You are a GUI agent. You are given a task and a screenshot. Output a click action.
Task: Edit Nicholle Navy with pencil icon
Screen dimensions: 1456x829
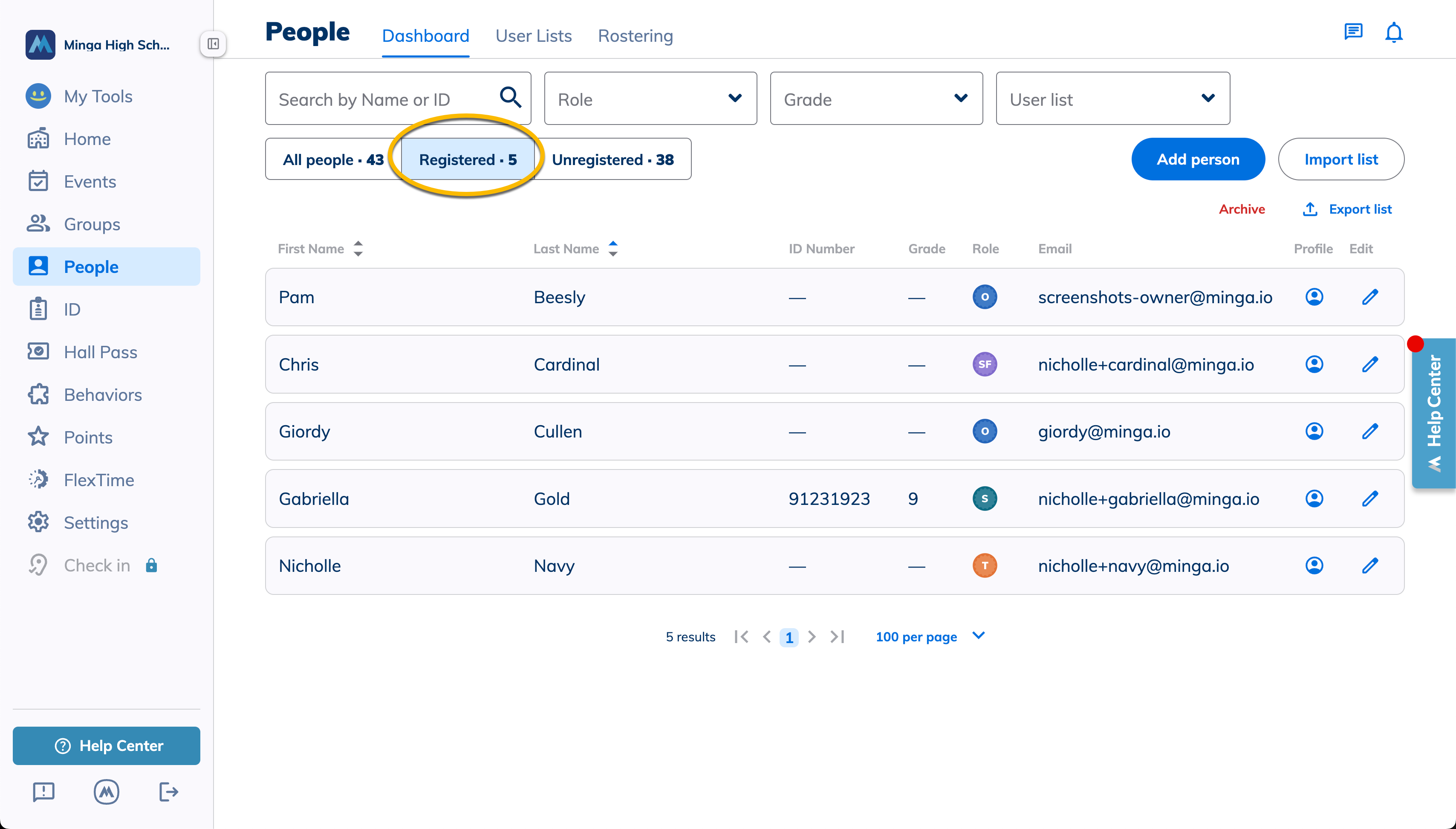(x=1369, y=565)
